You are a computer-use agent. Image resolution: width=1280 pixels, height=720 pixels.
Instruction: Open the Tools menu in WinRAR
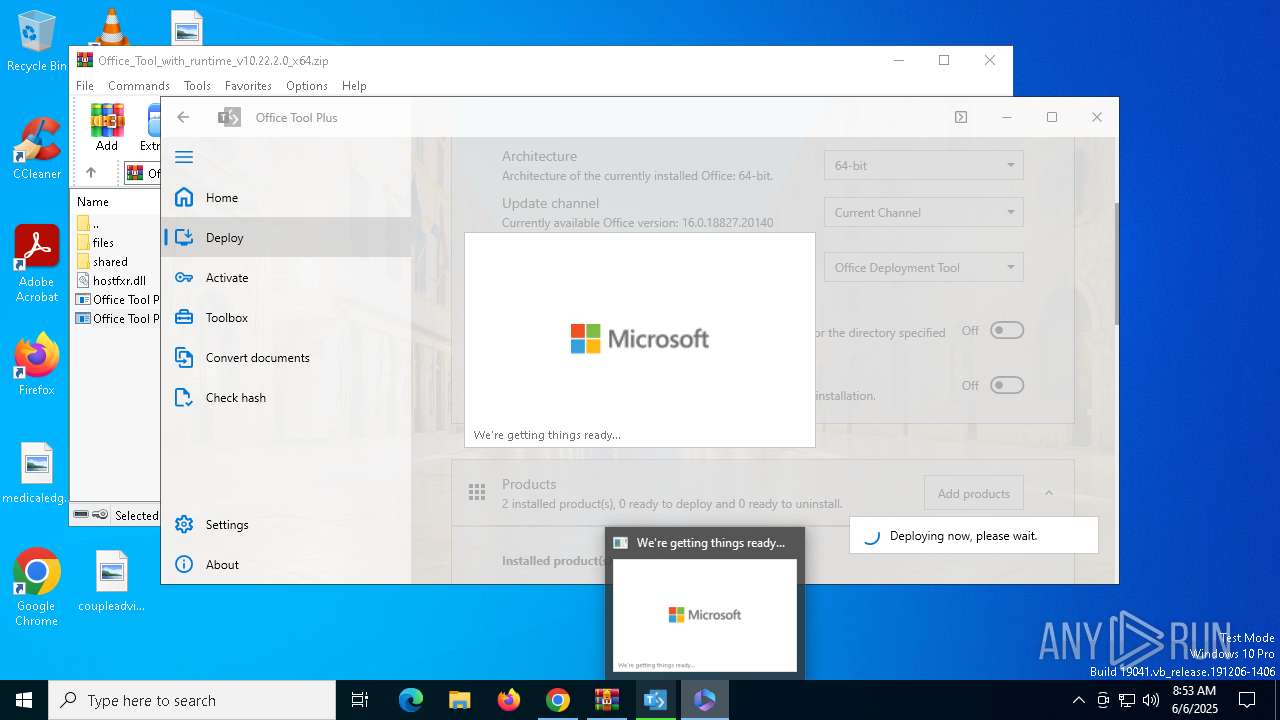(197, 86)
